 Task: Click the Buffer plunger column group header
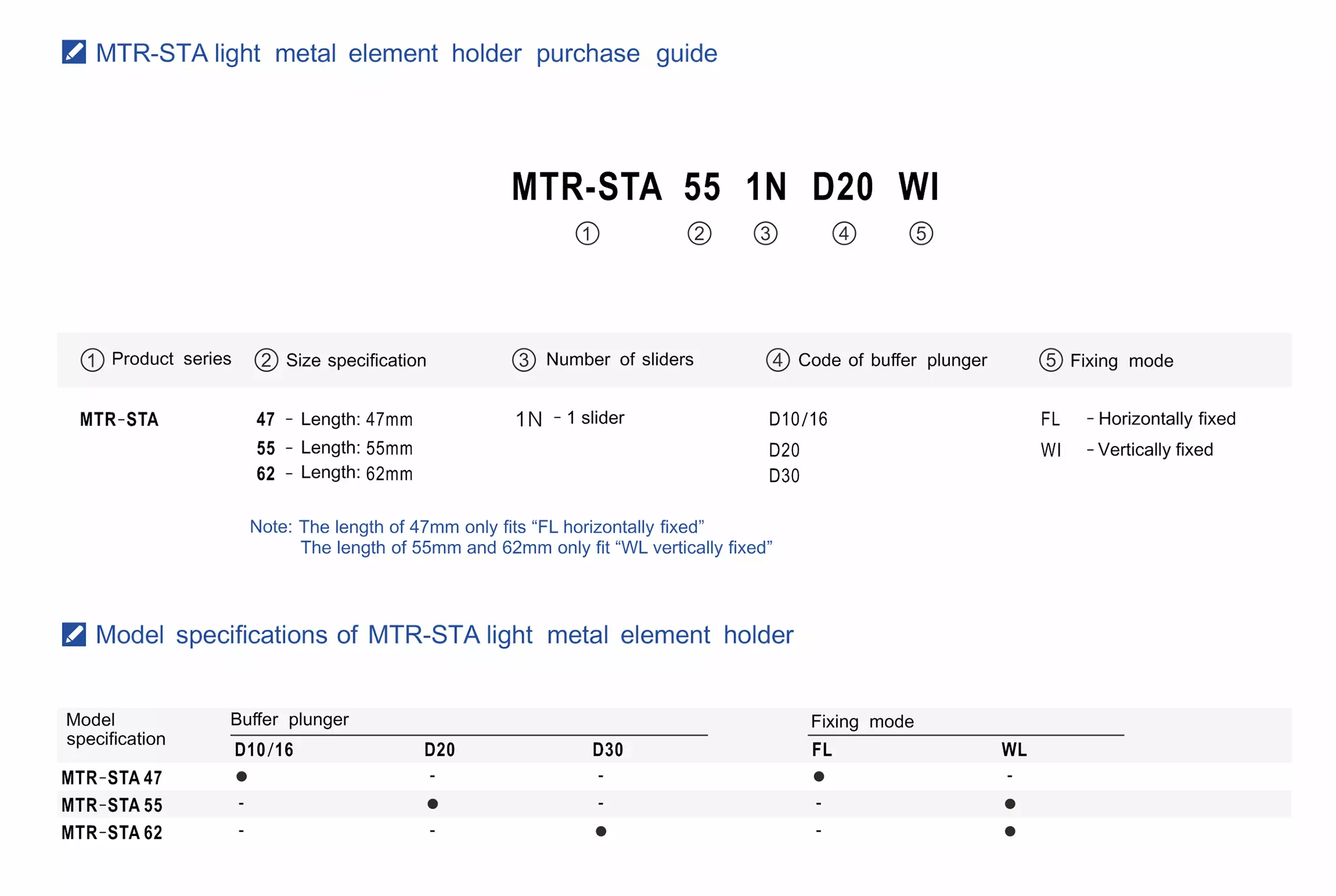coord(289,719)
